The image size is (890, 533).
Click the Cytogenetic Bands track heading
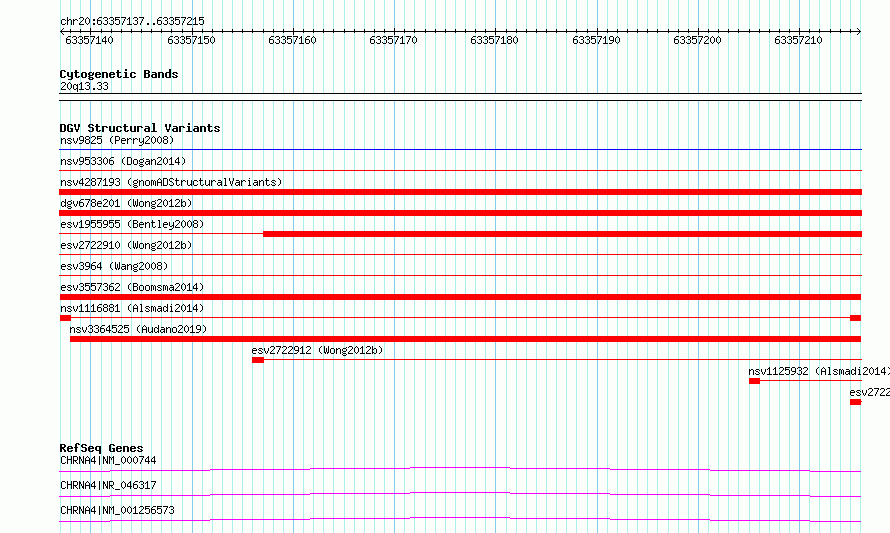119,74
